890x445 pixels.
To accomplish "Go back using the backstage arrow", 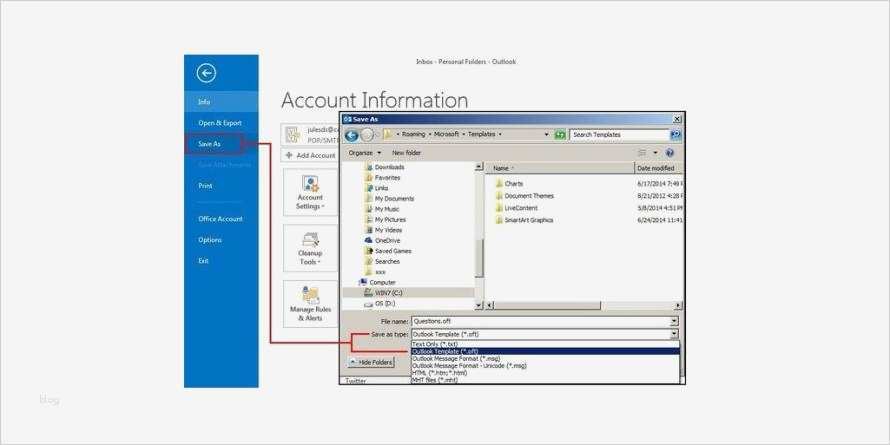I will [x=206, y=73].
